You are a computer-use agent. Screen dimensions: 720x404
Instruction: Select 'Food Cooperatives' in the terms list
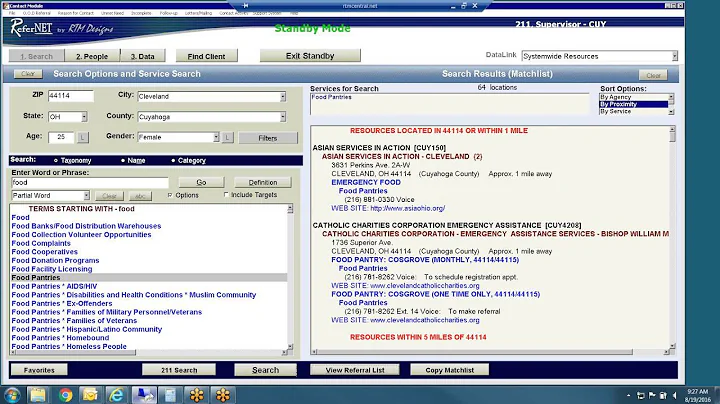[45, 252]
